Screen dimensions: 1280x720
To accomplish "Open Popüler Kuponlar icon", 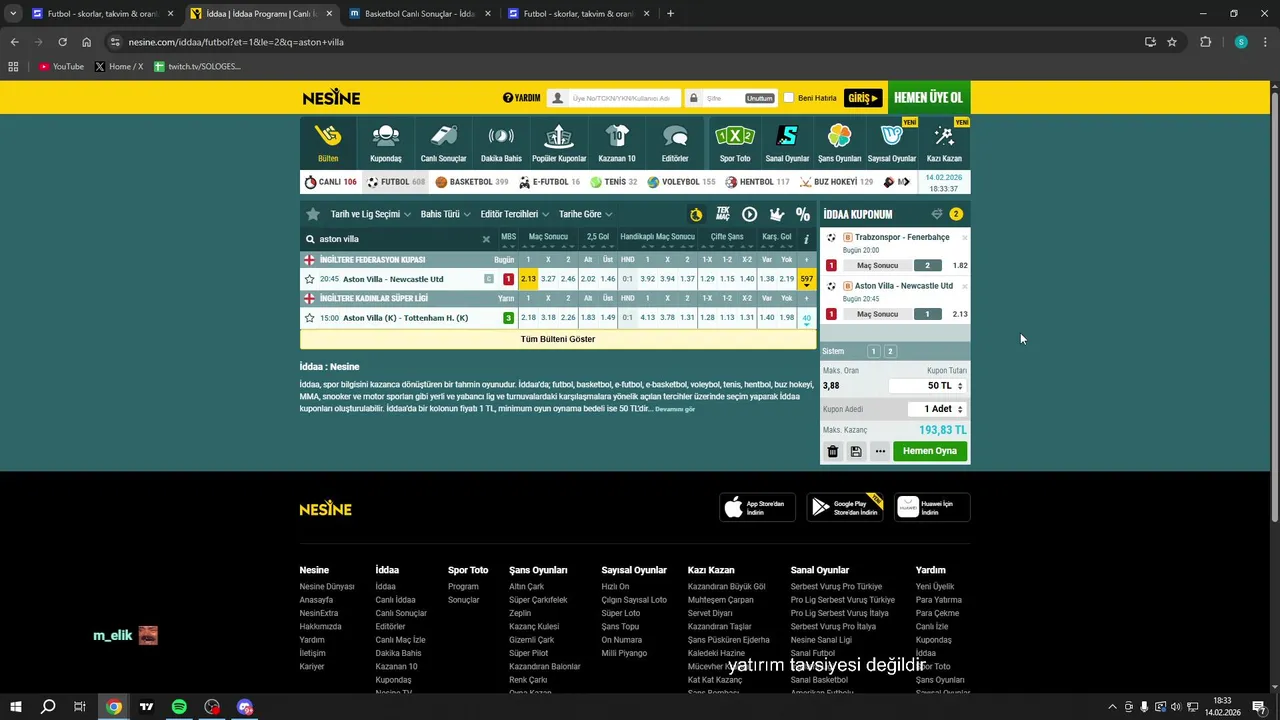I will [559, 135].
